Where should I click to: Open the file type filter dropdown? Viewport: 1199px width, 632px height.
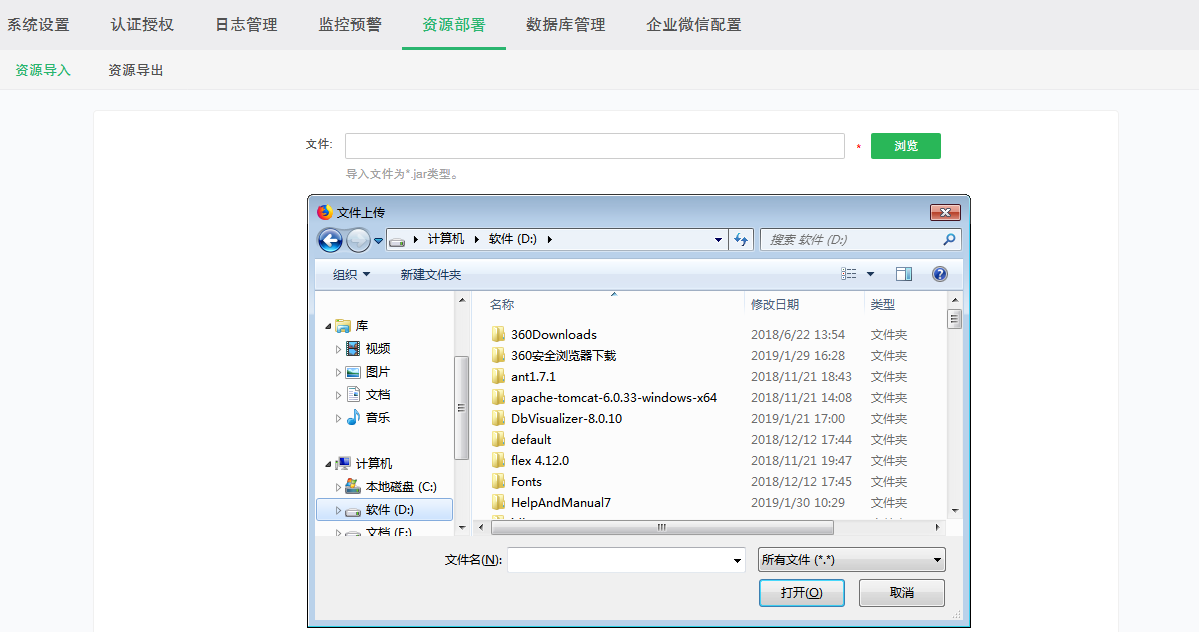(x=851, y=560)
